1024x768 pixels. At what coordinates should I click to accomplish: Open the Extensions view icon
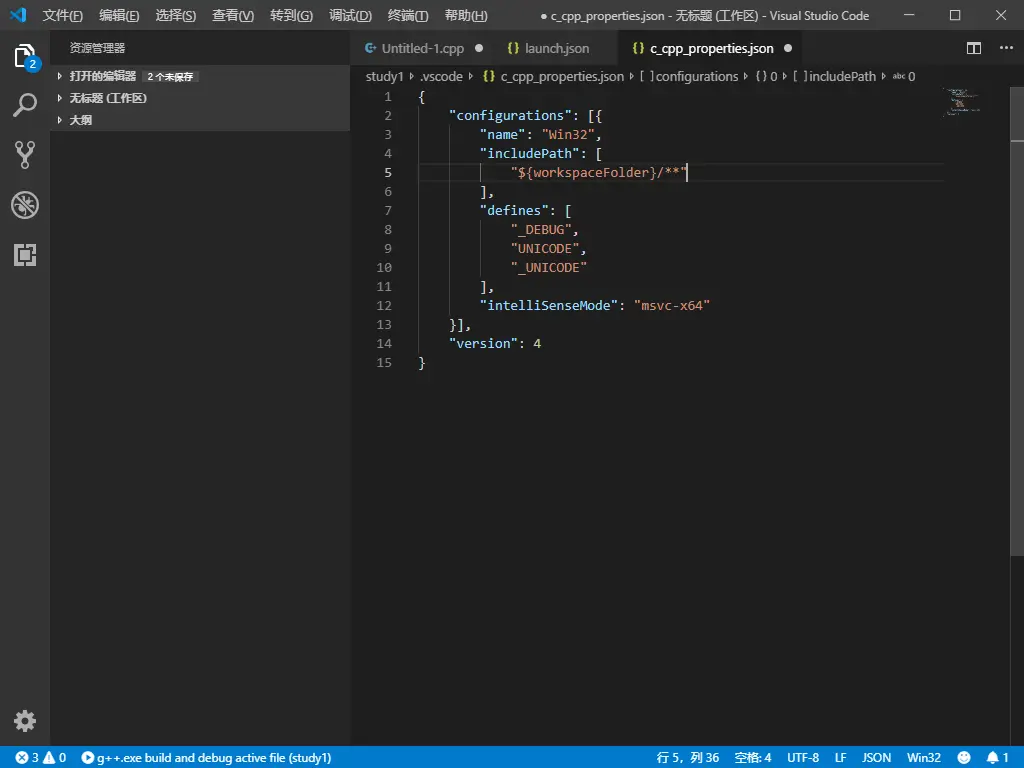pos(25,255)
